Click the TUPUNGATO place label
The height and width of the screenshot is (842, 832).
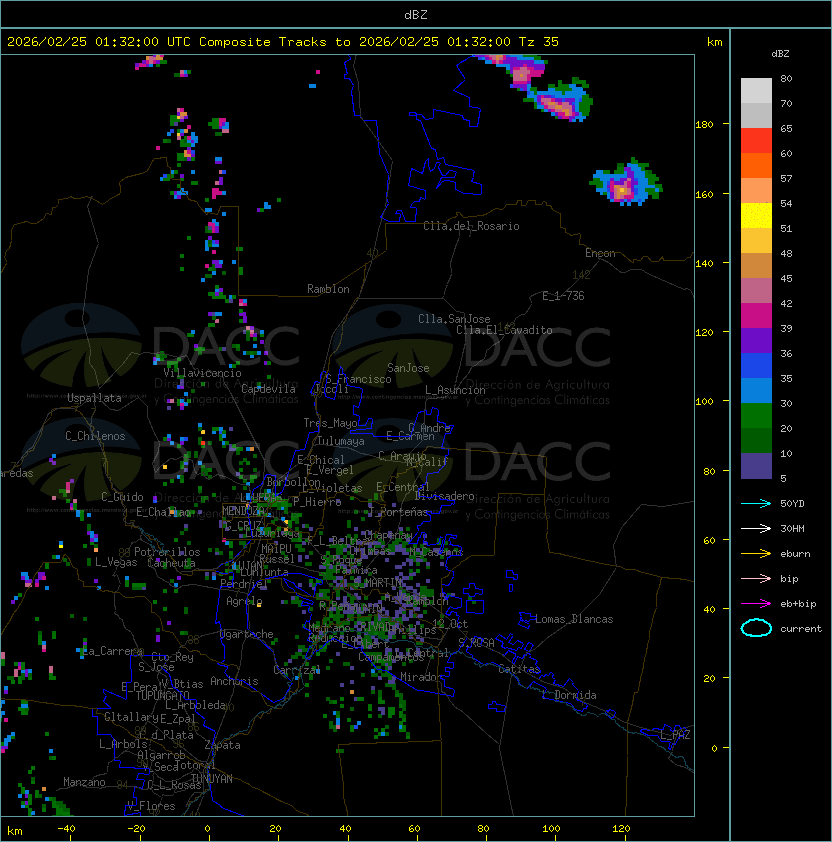click(x=162, y=696)
